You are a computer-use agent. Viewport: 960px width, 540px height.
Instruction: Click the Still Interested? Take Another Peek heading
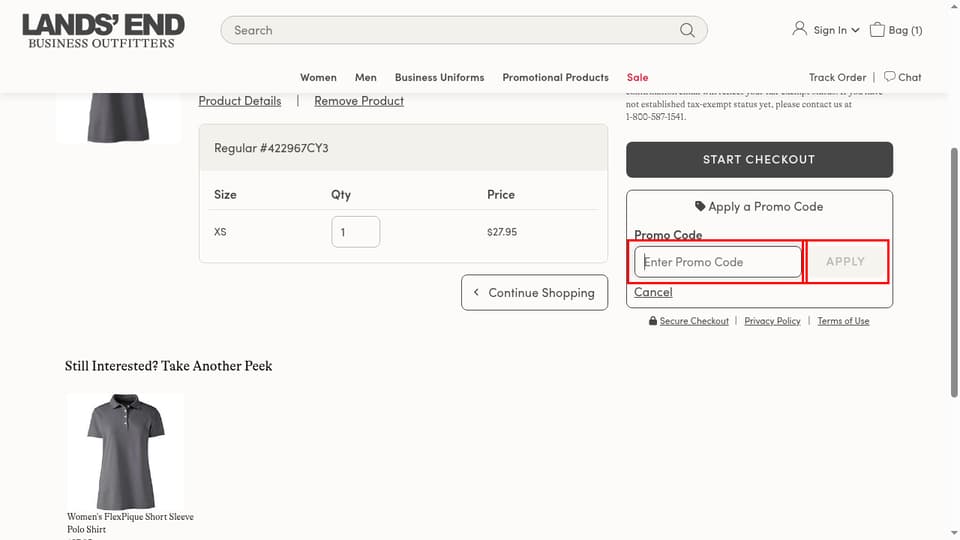point(168,366)
